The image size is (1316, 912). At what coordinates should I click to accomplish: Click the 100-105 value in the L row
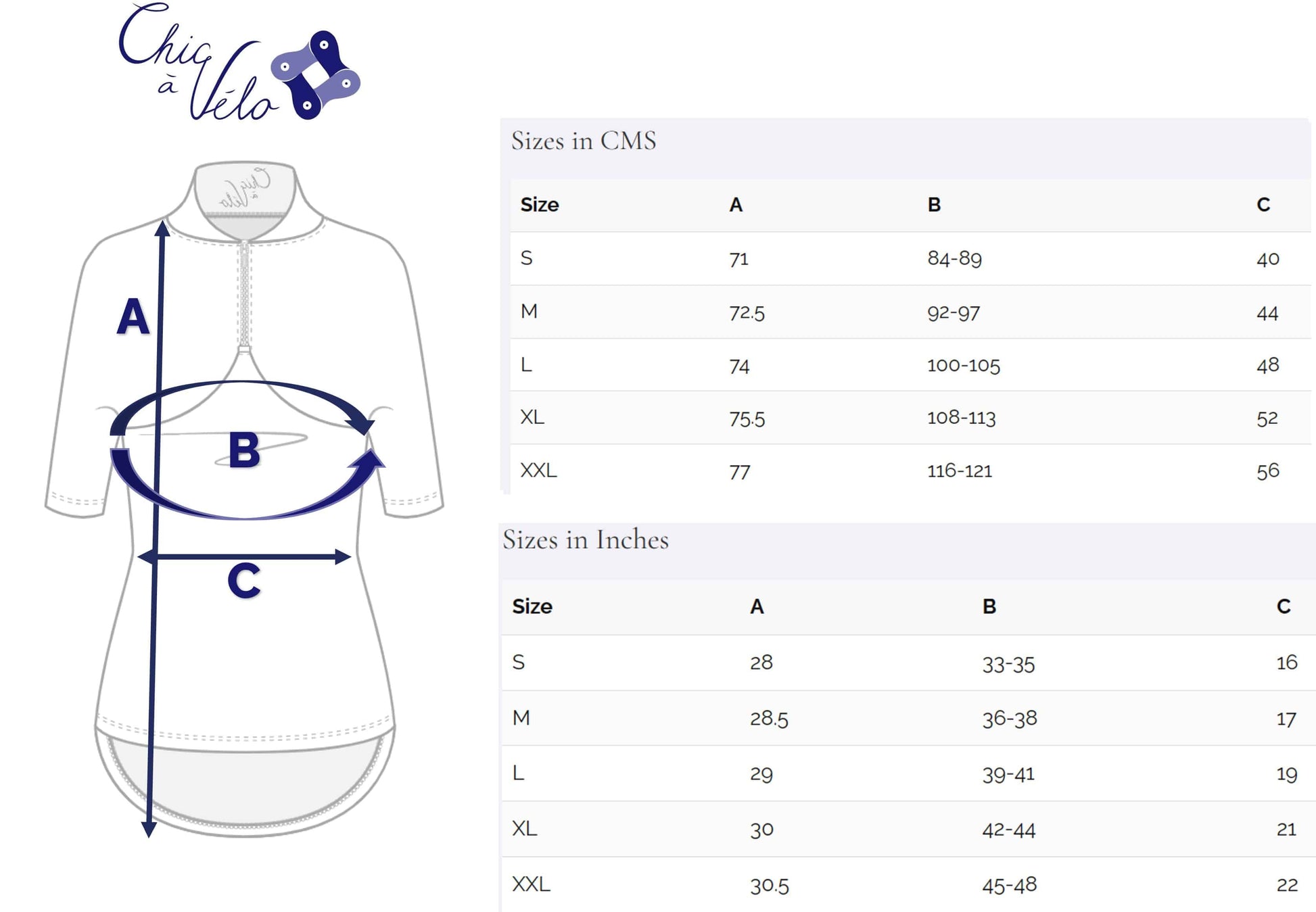click(963, 365)
